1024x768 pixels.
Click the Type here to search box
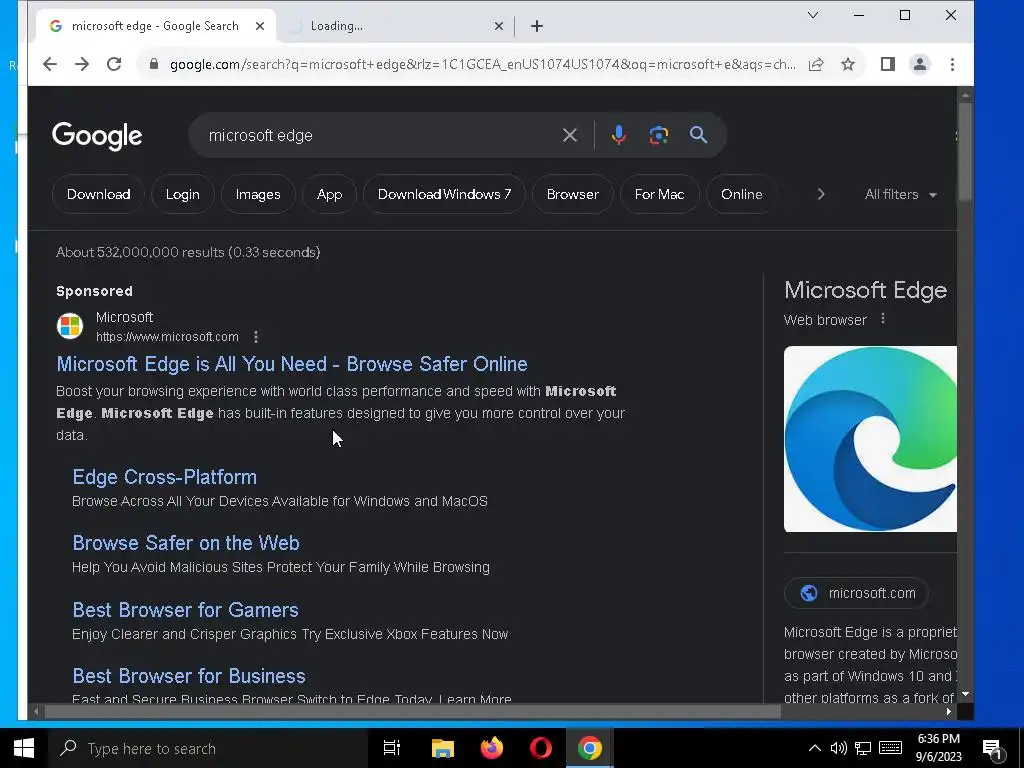pyautogui.click(x=210, y=748)
